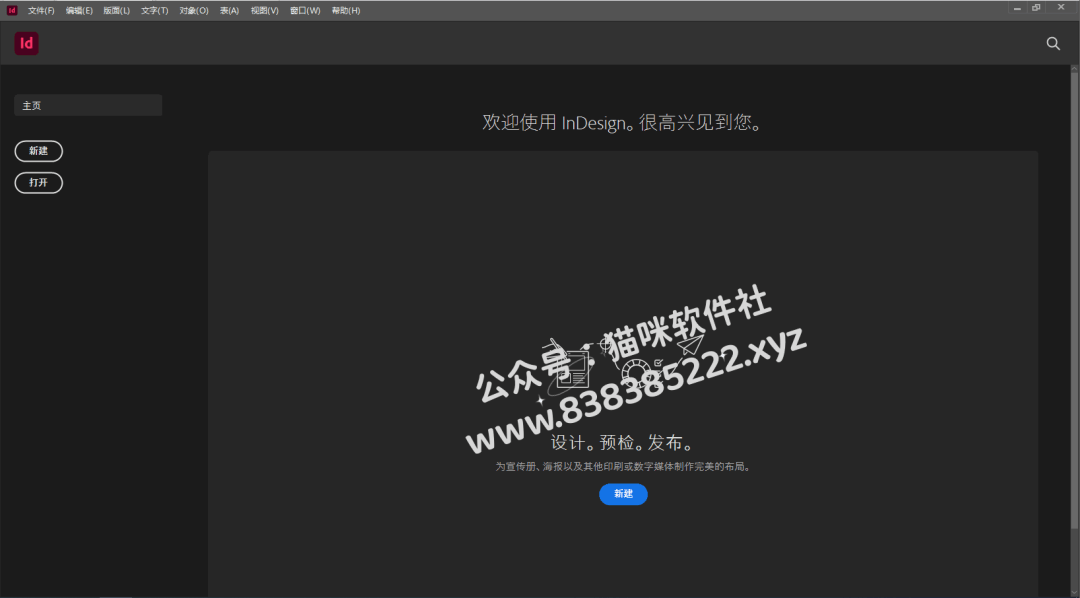
Task: Close the InDesign window
Action: pos(1061,8)
